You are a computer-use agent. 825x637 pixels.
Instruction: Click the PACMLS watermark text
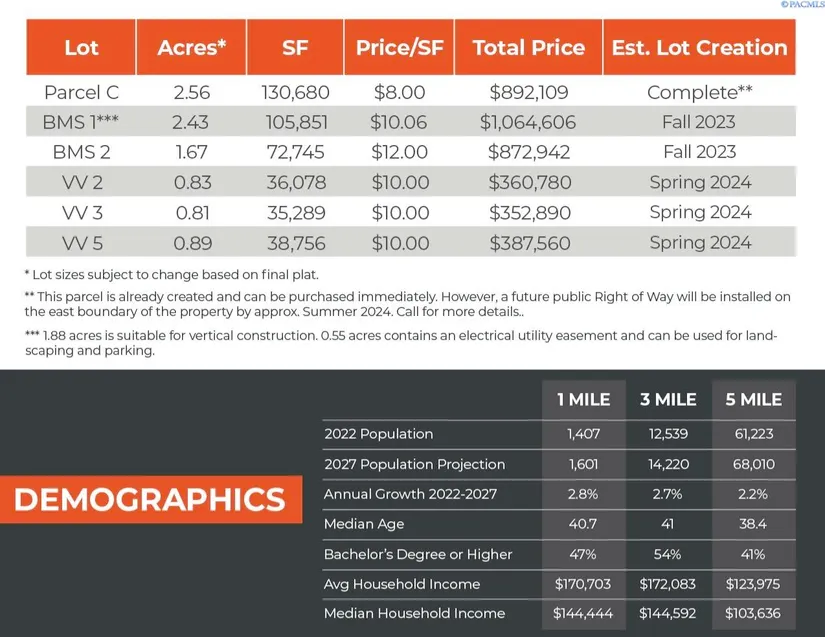(802, 5)
